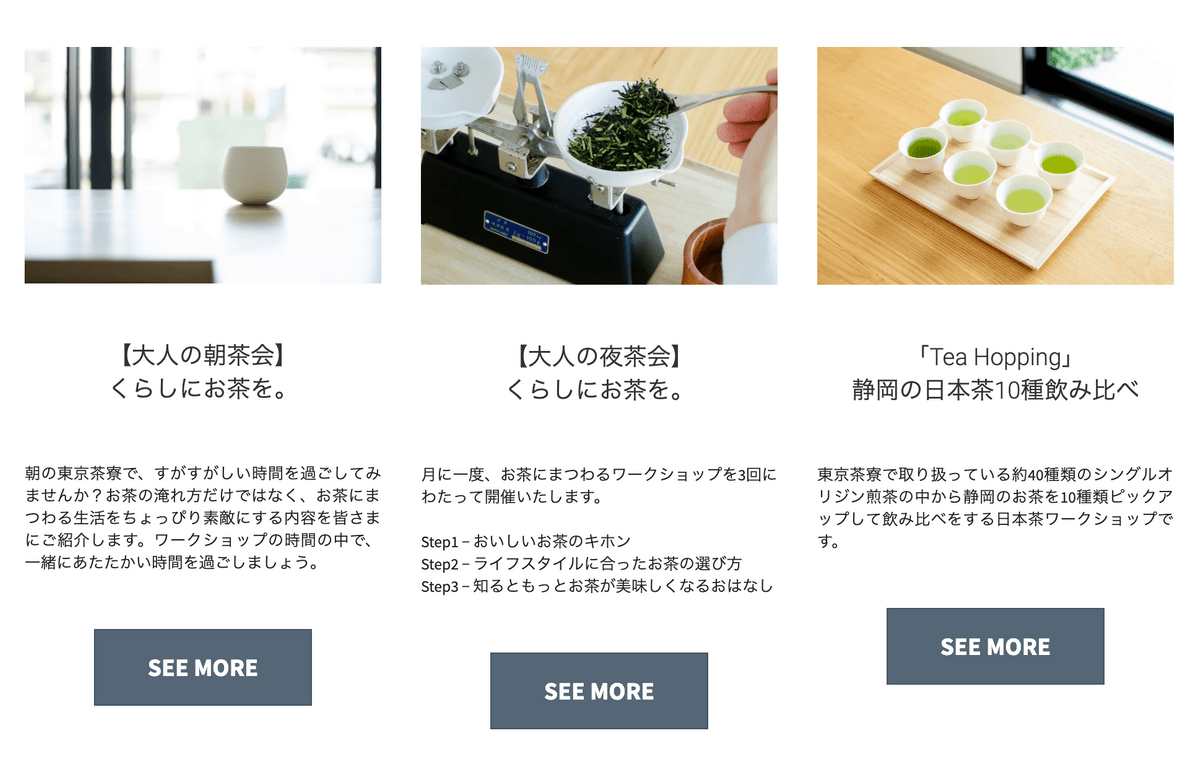
Task: Click SEE MORE under 大人の夜茶会
Action: pos(599,691)
